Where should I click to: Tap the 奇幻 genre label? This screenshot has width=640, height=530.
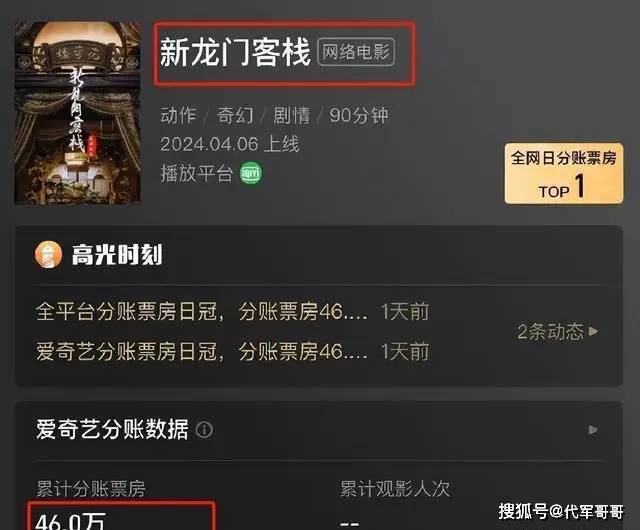235,115
